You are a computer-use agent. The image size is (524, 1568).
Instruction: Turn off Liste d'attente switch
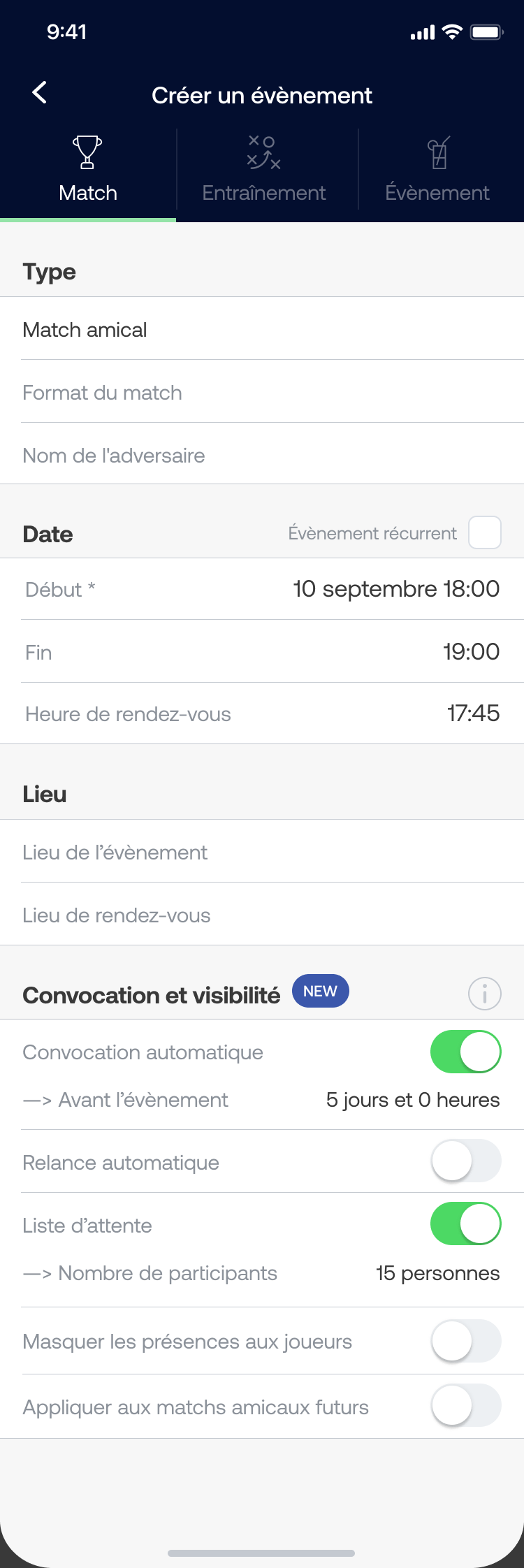click(465, 1224)
